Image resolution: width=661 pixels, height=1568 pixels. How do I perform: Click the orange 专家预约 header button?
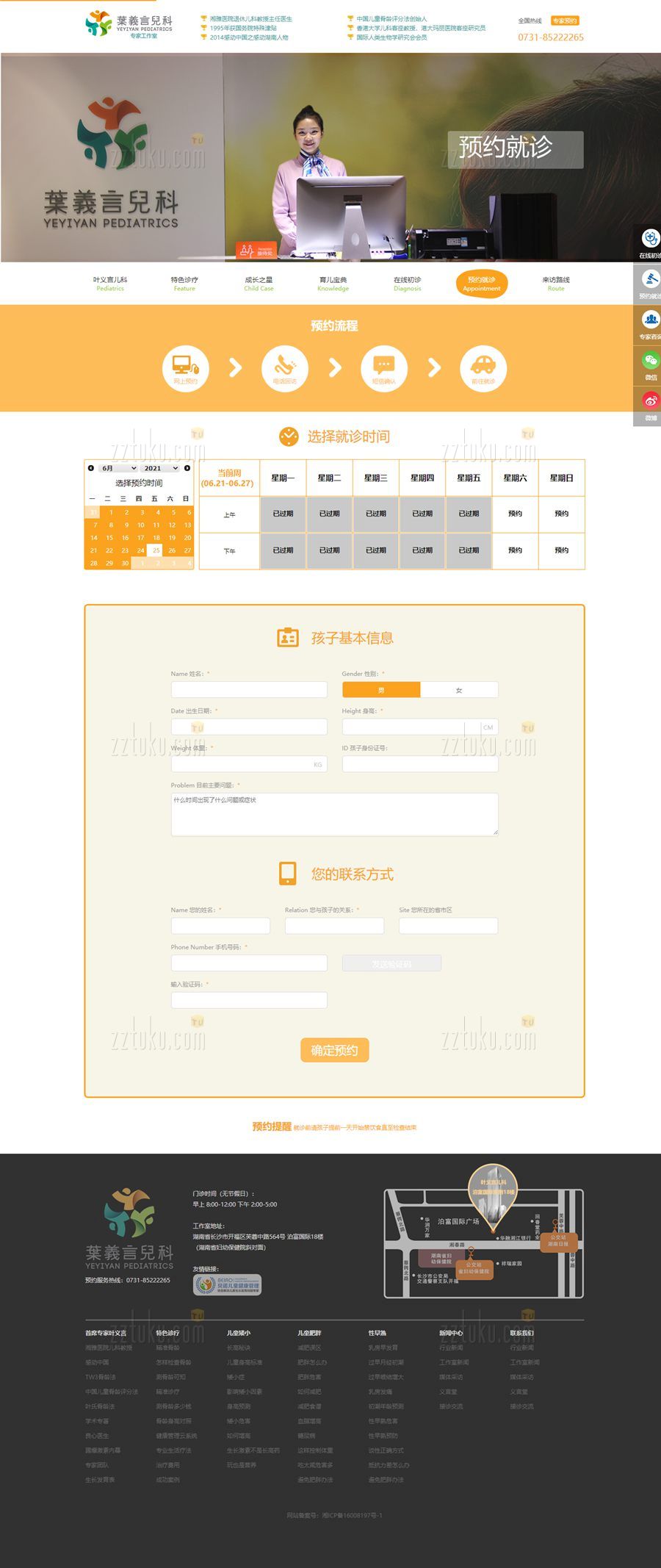[x=565, y=21]
